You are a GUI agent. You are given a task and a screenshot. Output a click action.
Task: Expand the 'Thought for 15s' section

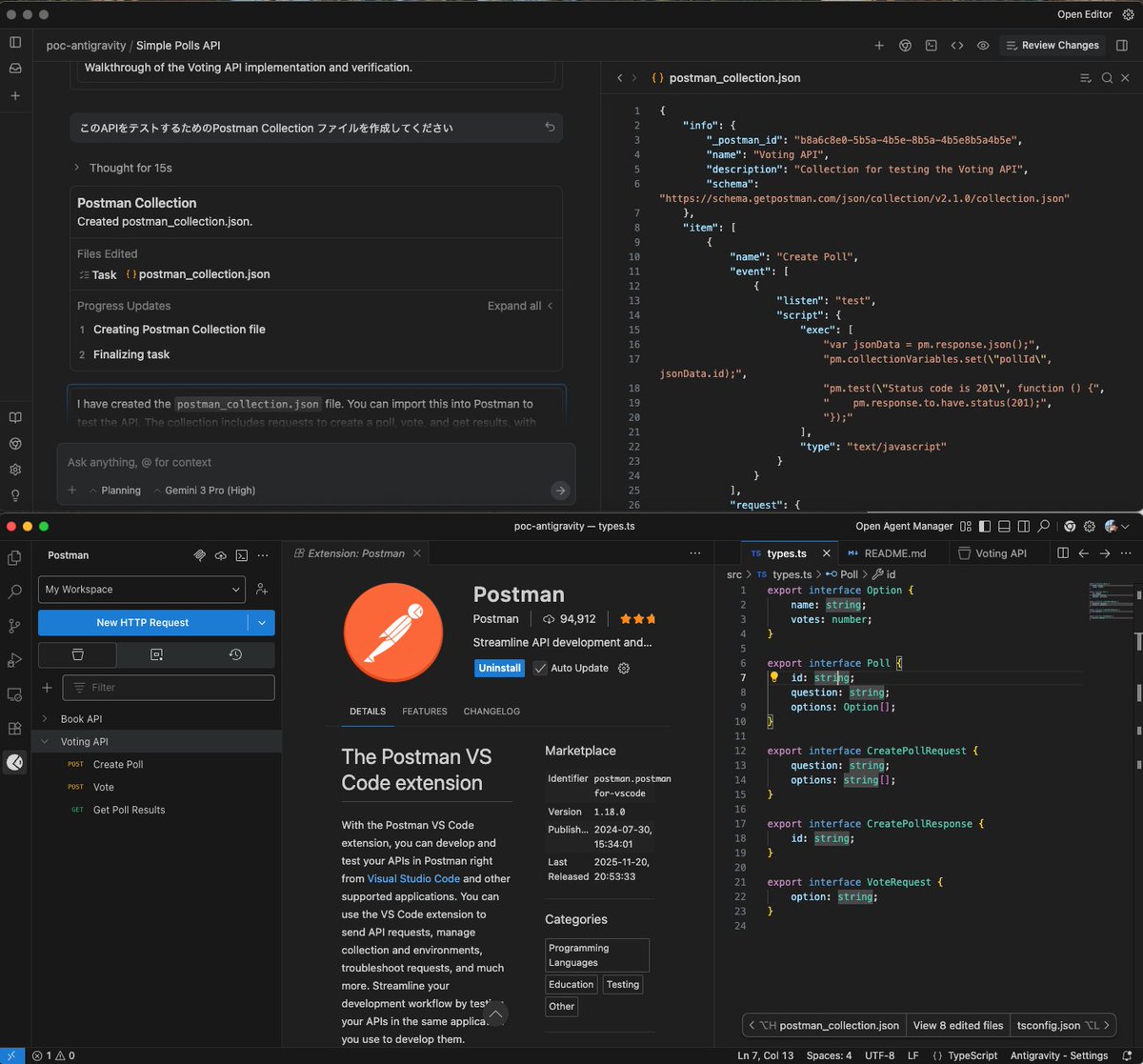tap(124, 168)
